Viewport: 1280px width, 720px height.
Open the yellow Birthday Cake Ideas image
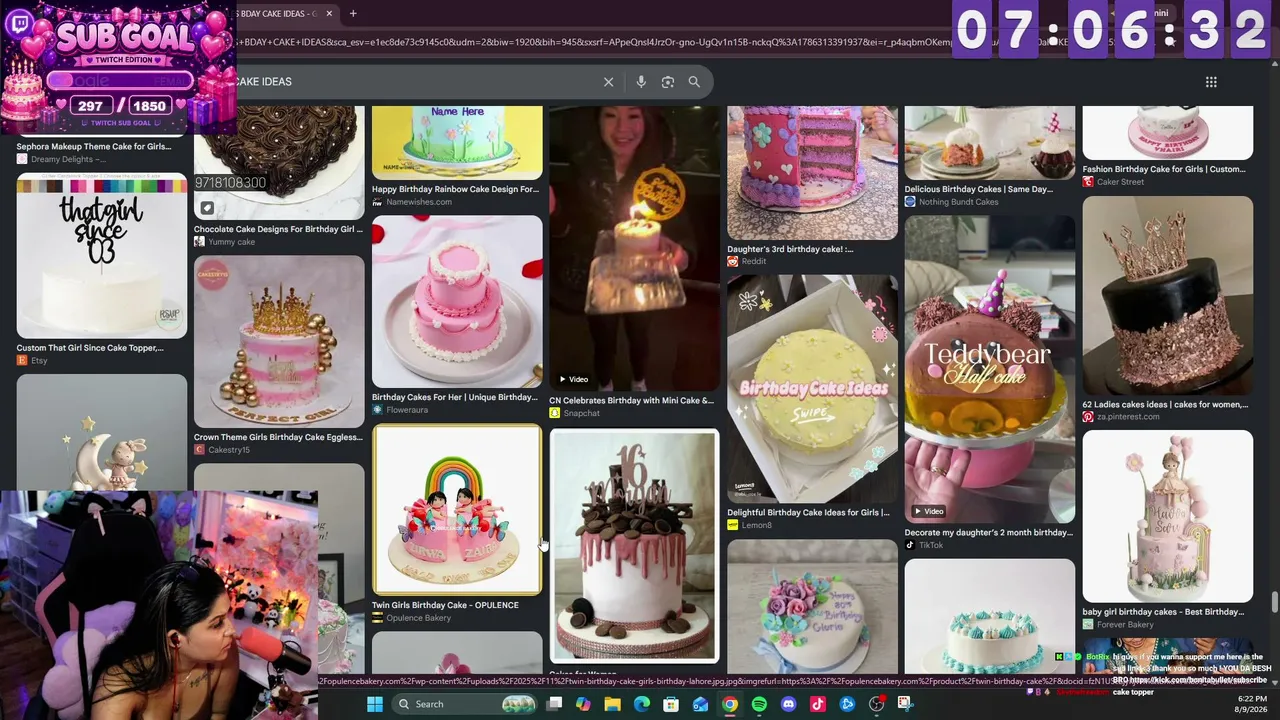click(812, 388)
